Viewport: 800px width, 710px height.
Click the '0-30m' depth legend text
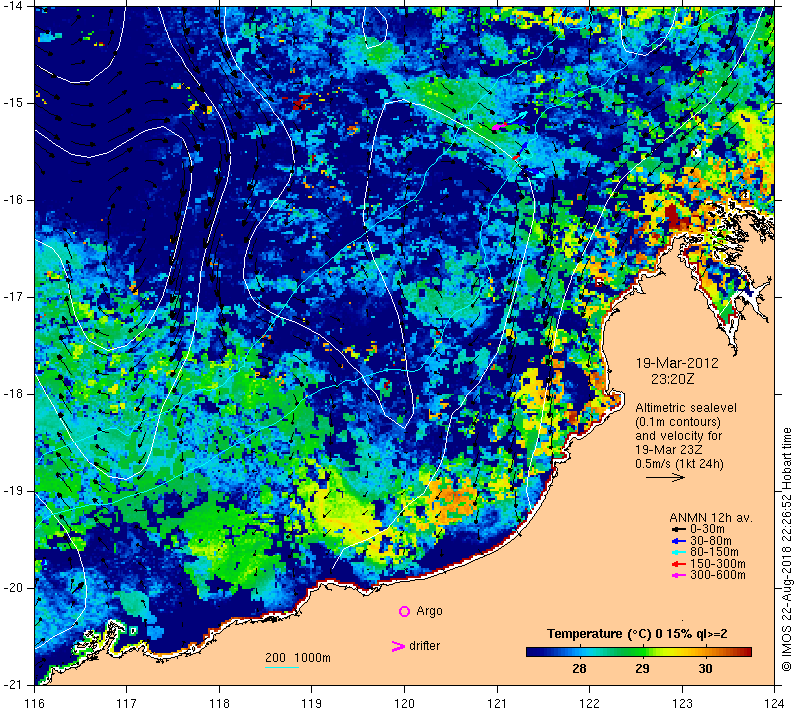(707, 529)
